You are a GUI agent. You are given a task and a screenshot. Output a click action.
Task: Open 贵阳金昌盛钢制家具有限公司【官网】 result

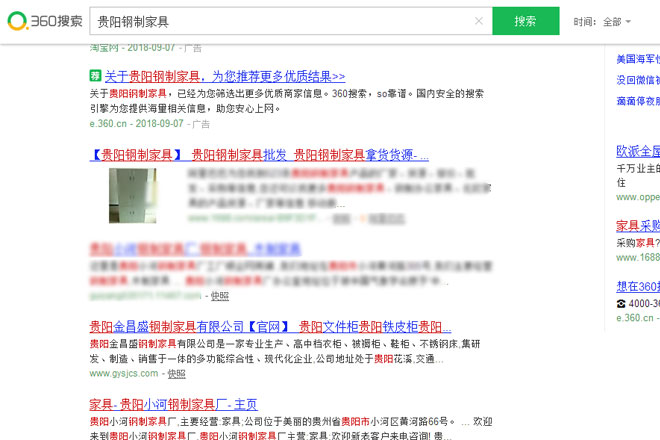pyautogui.click(x=270, y=326)
